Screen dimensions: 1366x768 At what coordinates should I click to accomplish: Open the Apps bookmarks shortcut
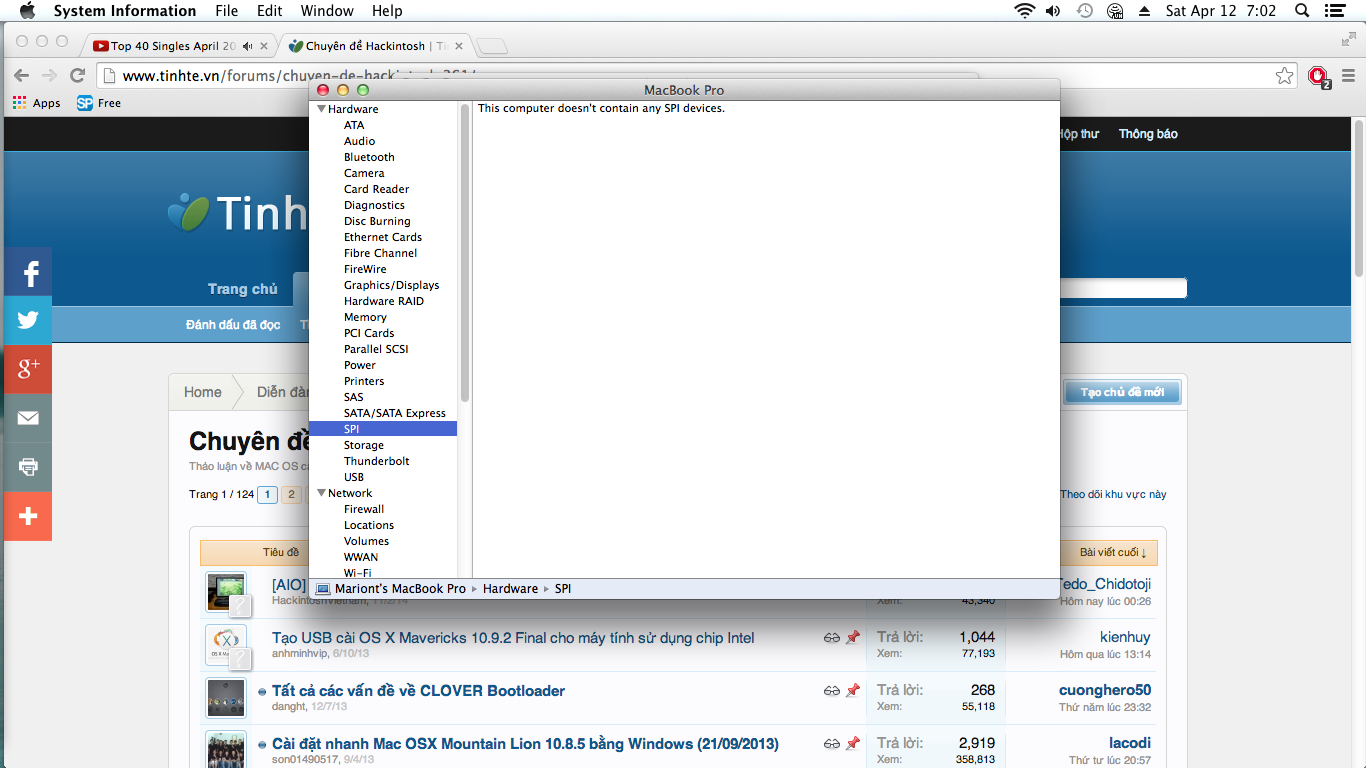click(36, 103)
